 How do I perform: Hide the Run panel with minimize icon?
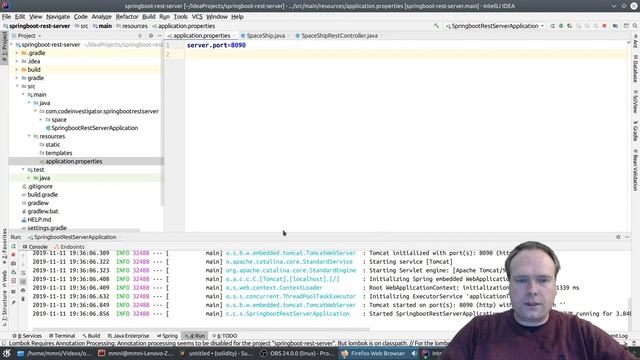tap(627, 237)
